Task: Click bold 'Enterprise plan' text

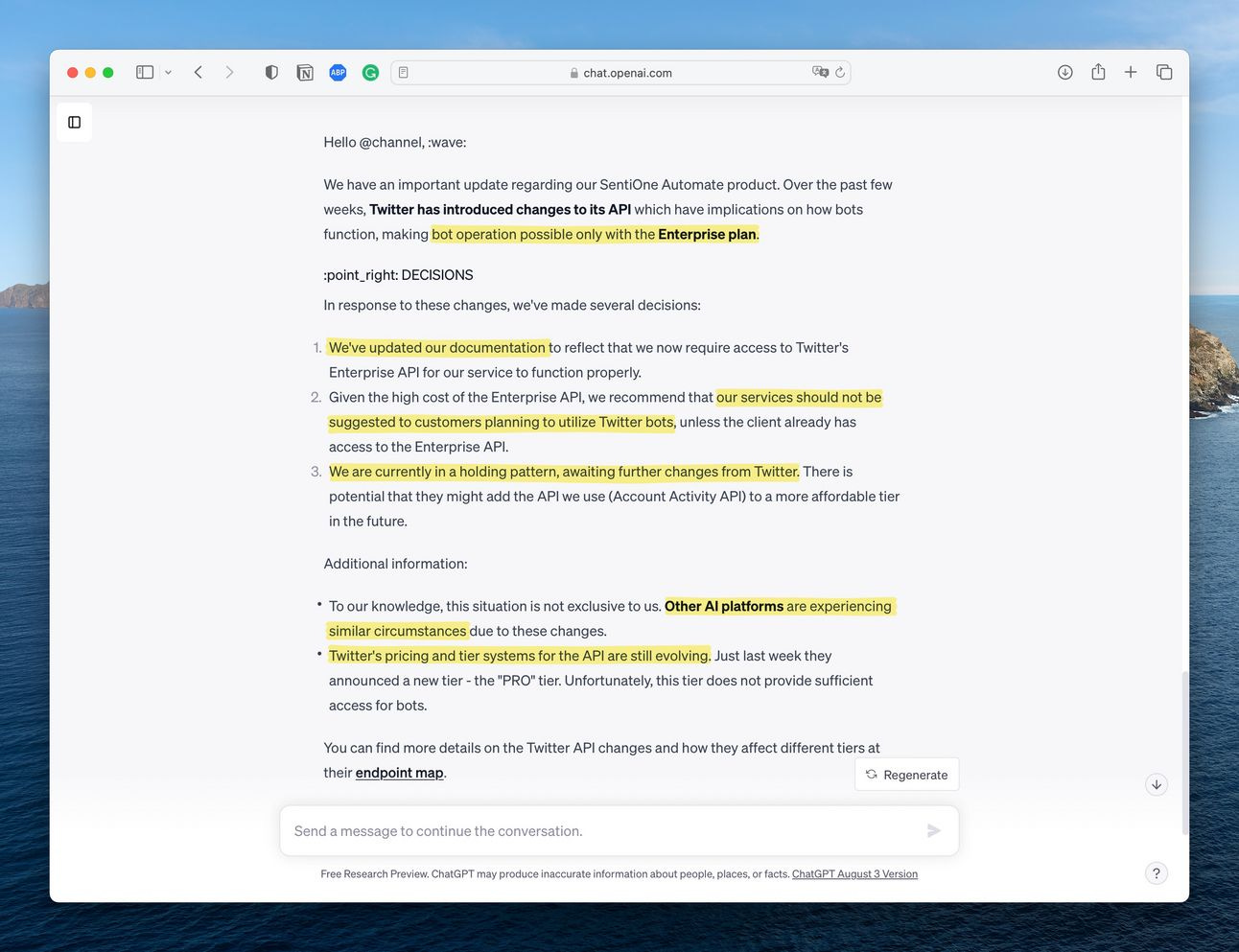Action: click(x=707, y=234)
